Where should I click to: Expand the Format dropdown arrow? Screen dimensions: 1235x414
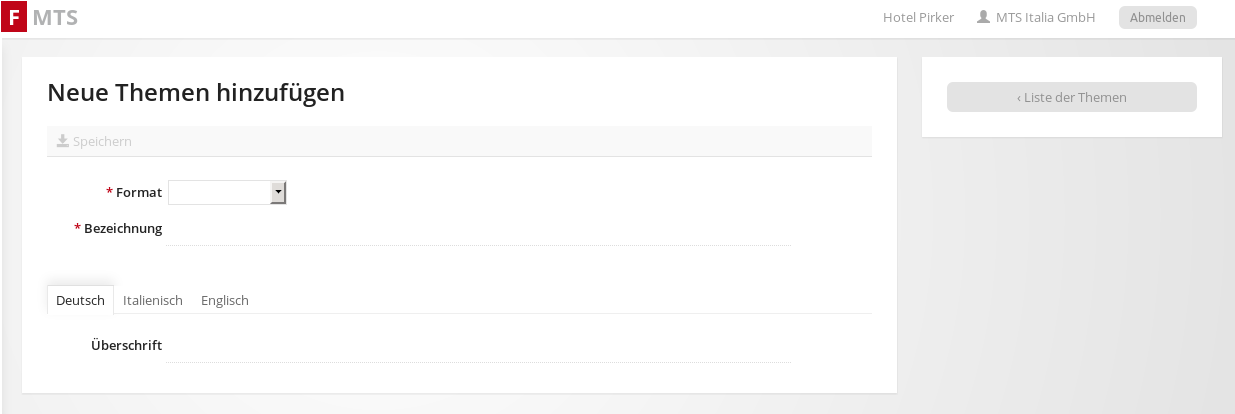(x=279, y=192)
